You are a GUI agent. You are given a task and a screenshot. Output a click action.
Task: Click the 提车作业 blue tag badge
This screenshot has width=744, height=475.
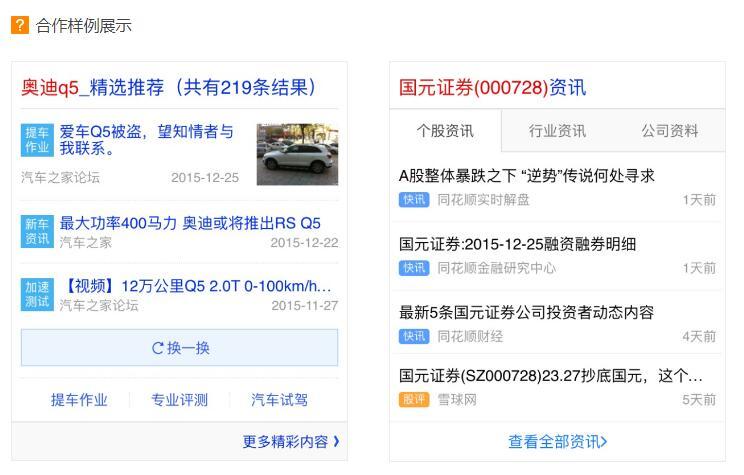37,140
